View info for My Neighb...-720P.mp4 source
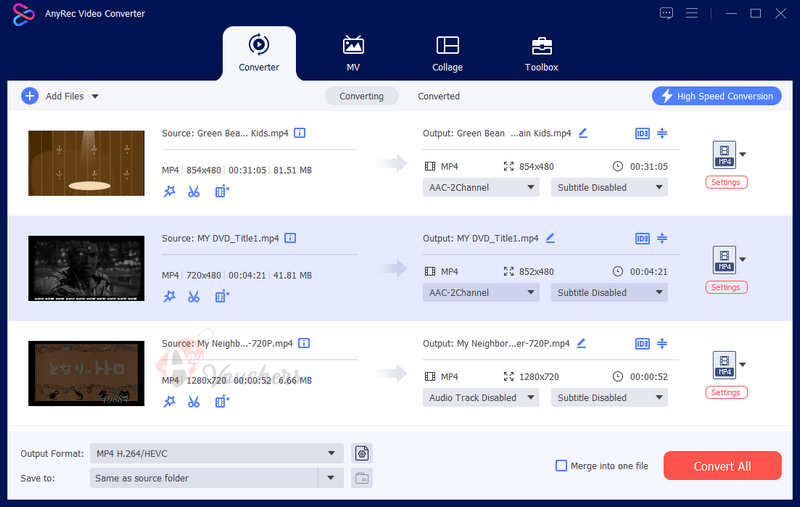The height and width of the screenshot is (507, 800). (304, 343)
